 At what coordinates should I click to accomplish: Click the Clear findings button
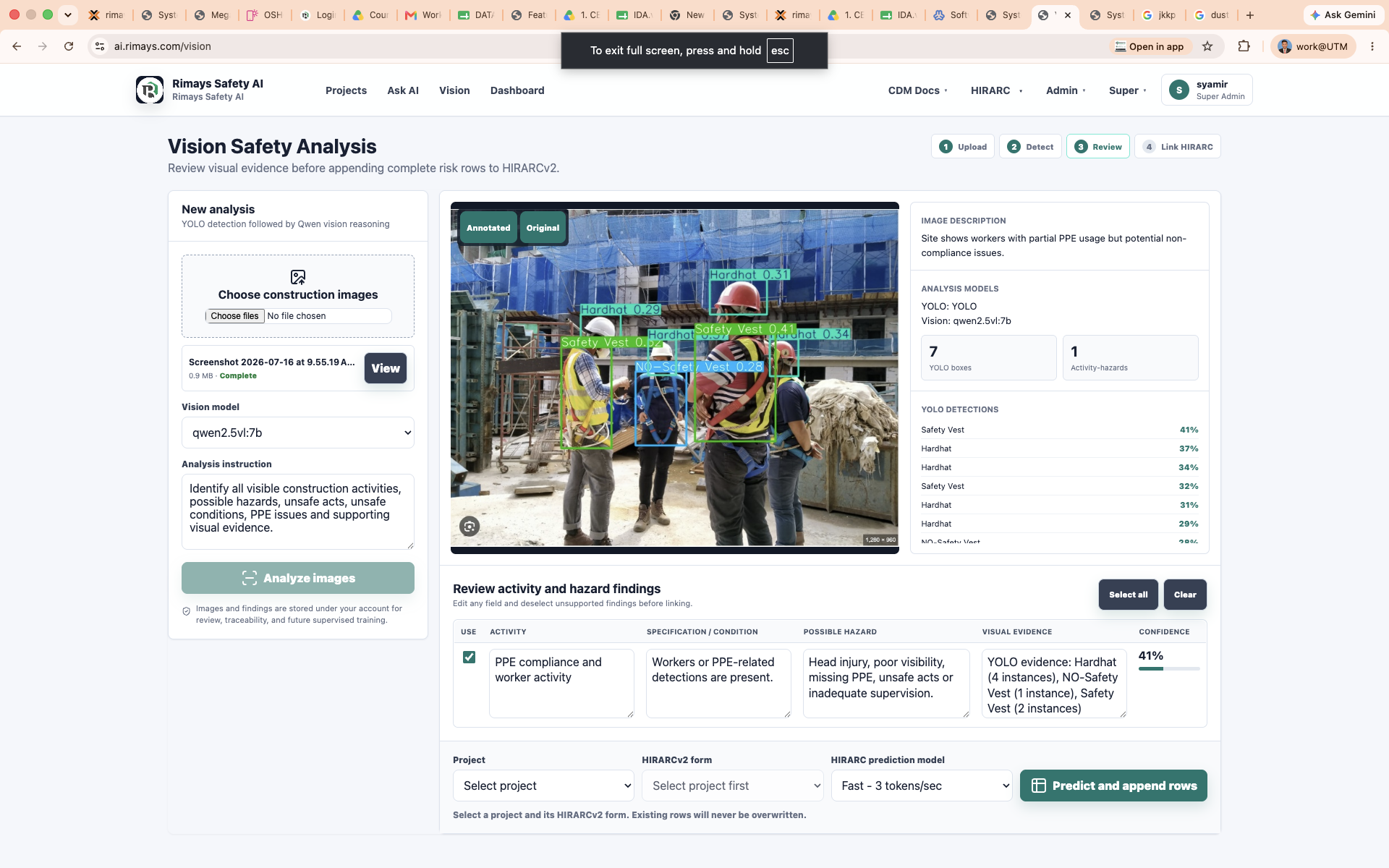(x=1185, y=595)
